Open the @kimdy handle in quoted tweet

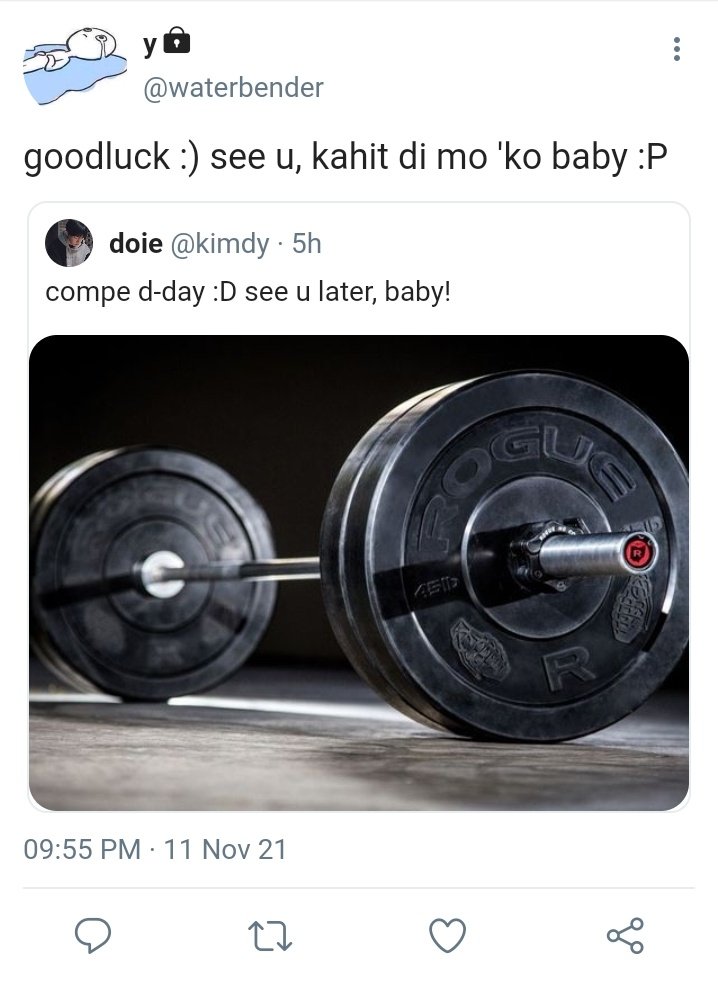220,243
